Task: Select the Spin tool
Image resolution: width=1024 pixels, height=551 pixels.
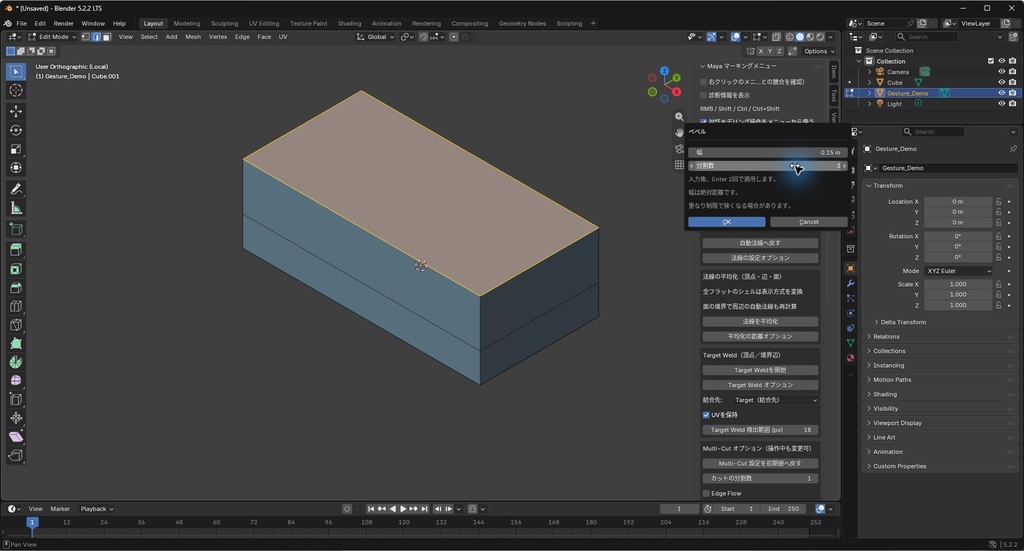Action: [16, 362]
